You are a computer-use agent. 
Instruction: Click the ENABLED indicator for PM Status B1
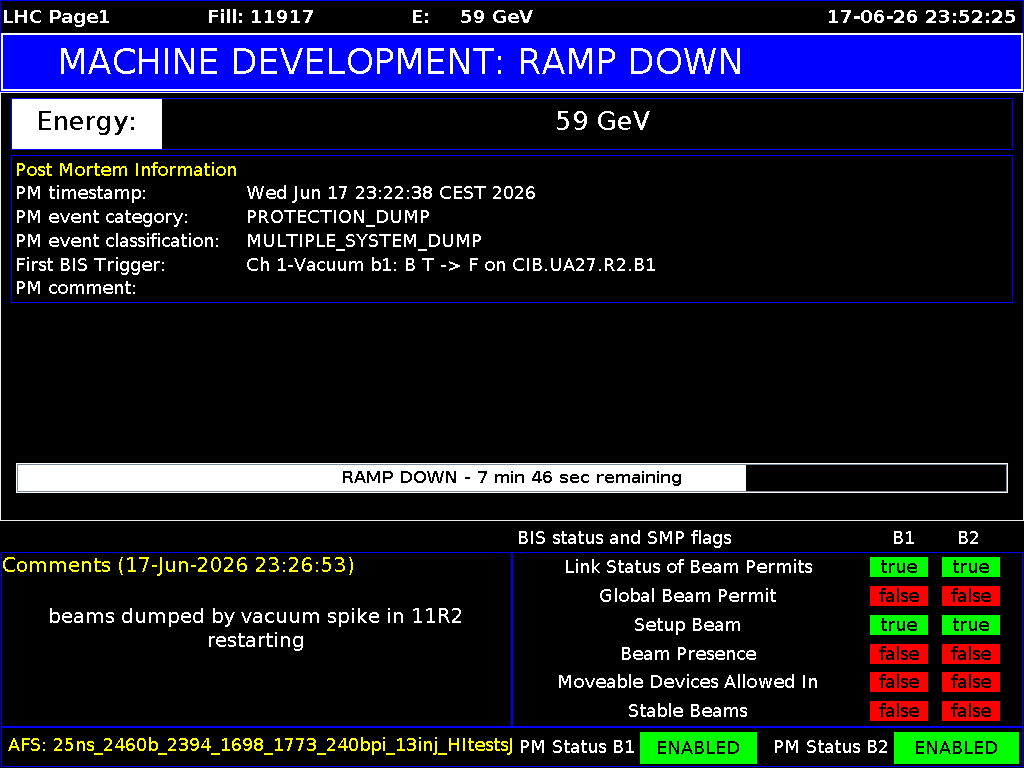[698, 748]
